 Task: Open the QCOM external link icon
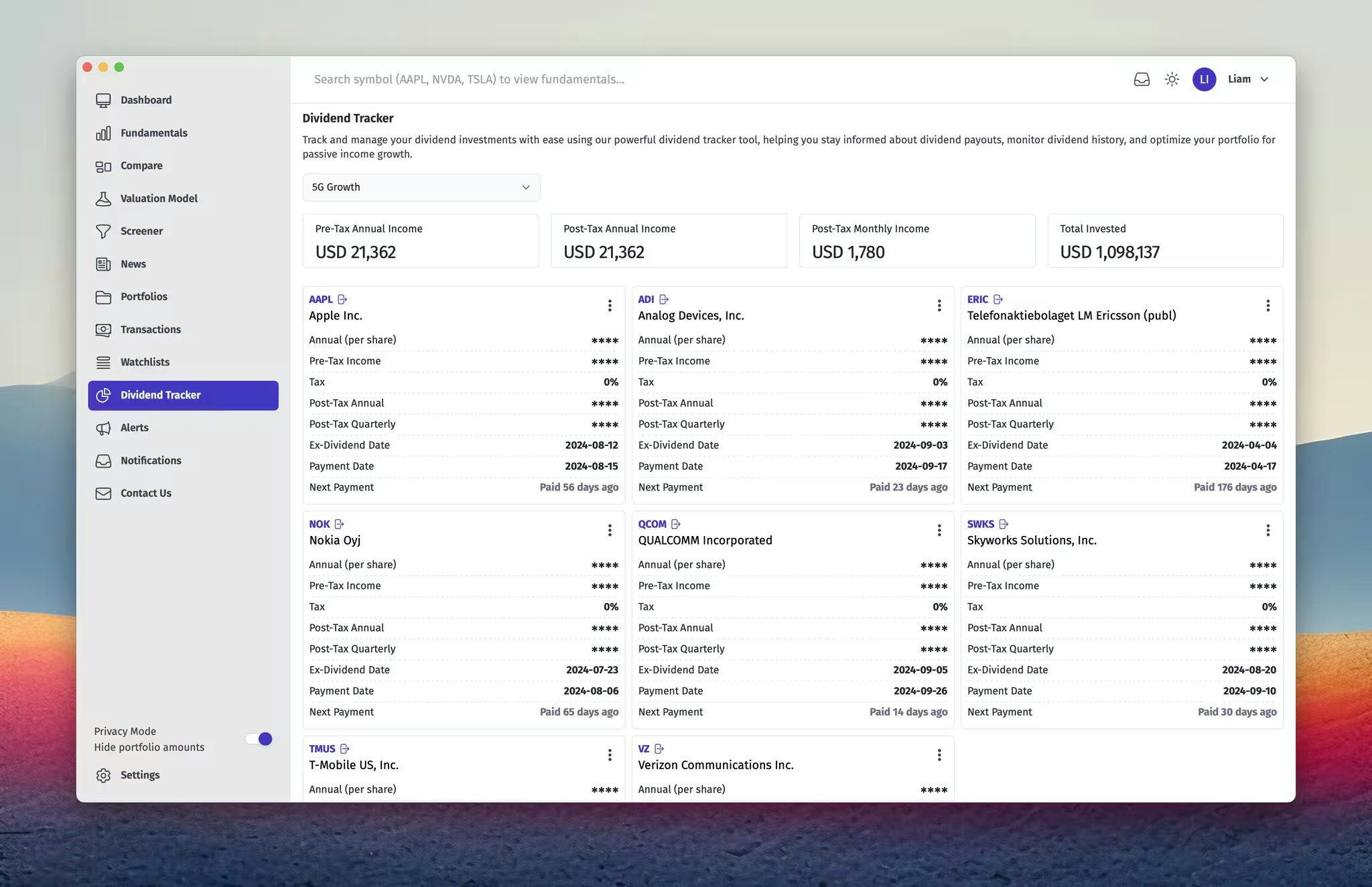point(676,524)
